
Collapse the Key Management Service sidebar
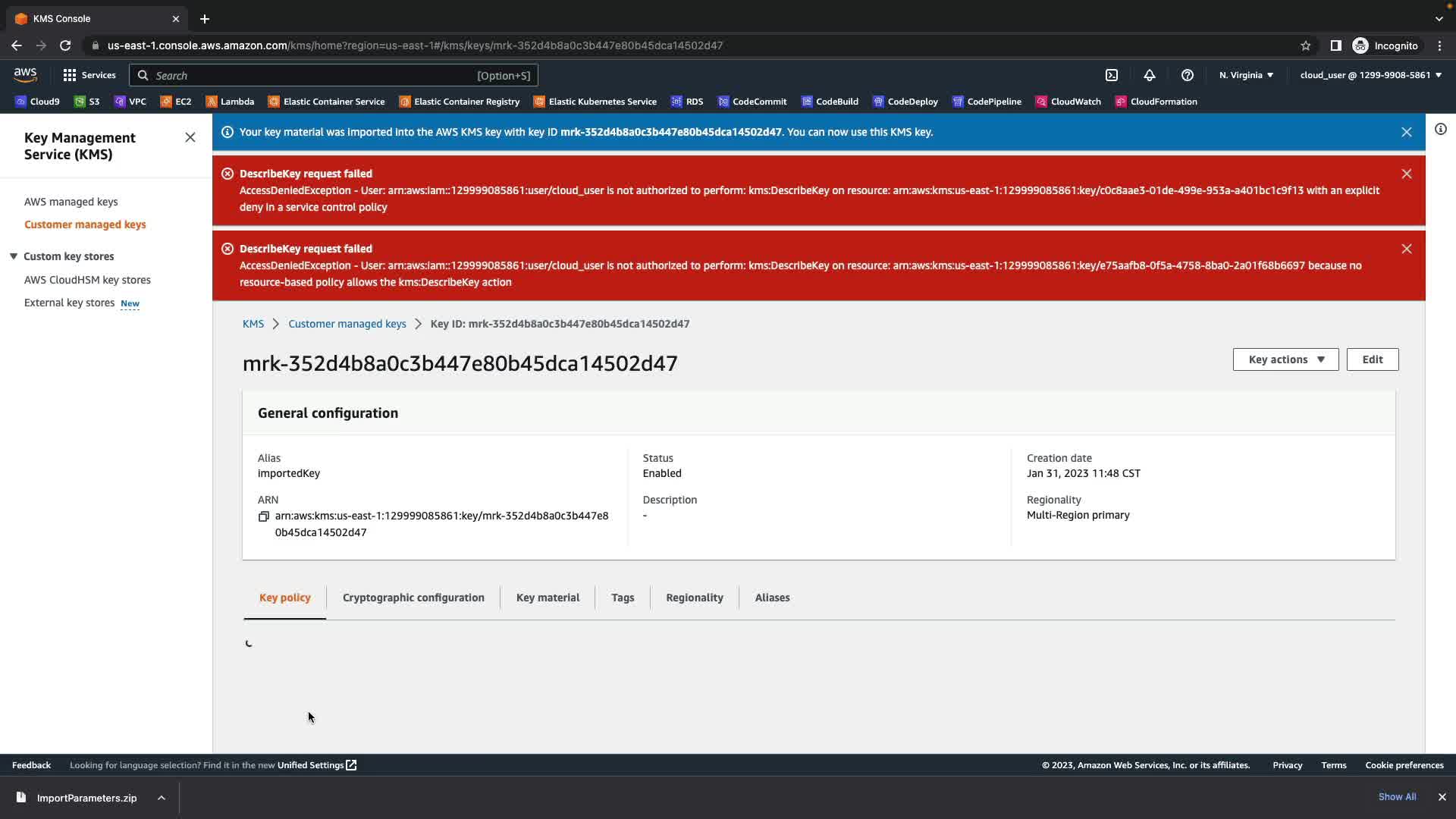(x=190, y=137)
